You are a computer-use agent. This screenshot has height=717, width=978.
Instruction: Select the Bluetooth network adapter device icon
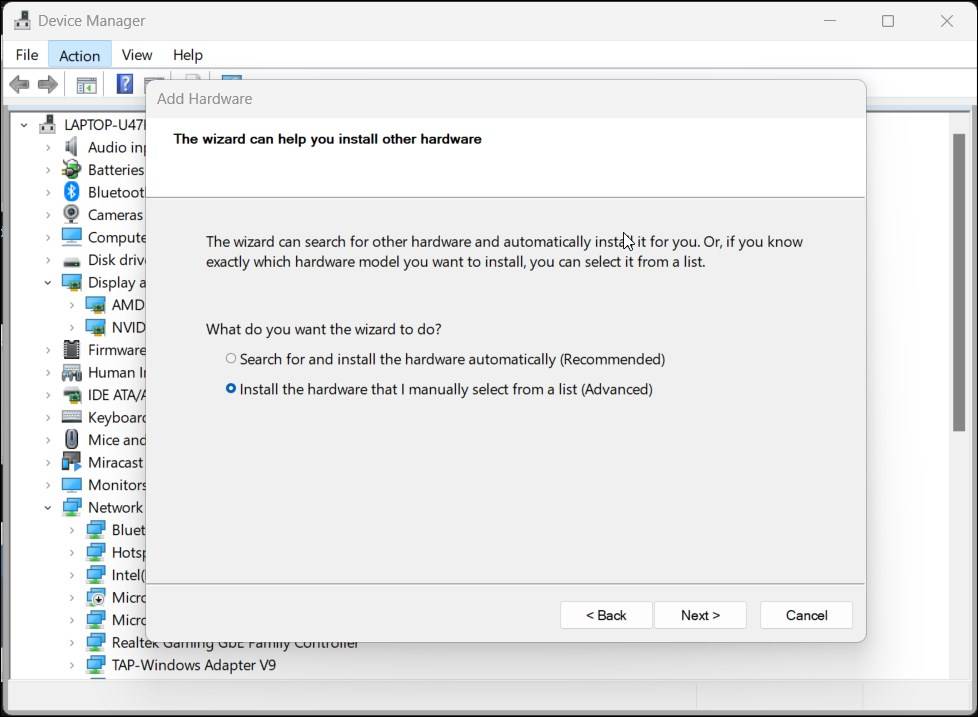(95, 529)
